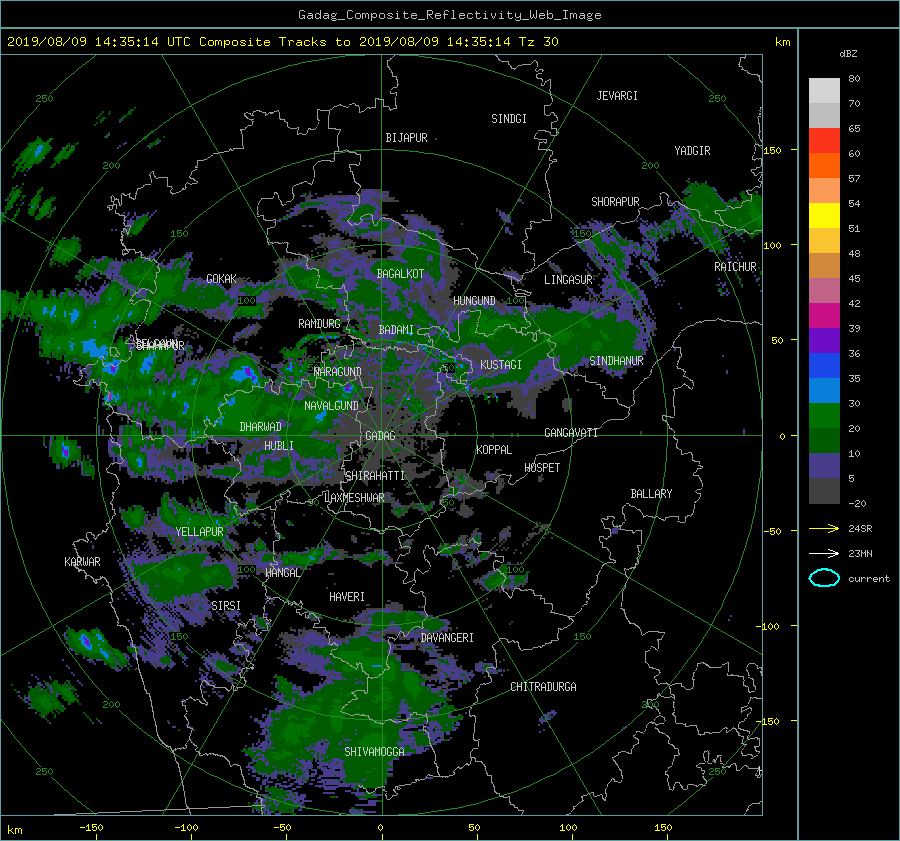This screenshot has height=841, width=900.
Task: Click the NAVALGUND city label
Action: tap(331, 406)
